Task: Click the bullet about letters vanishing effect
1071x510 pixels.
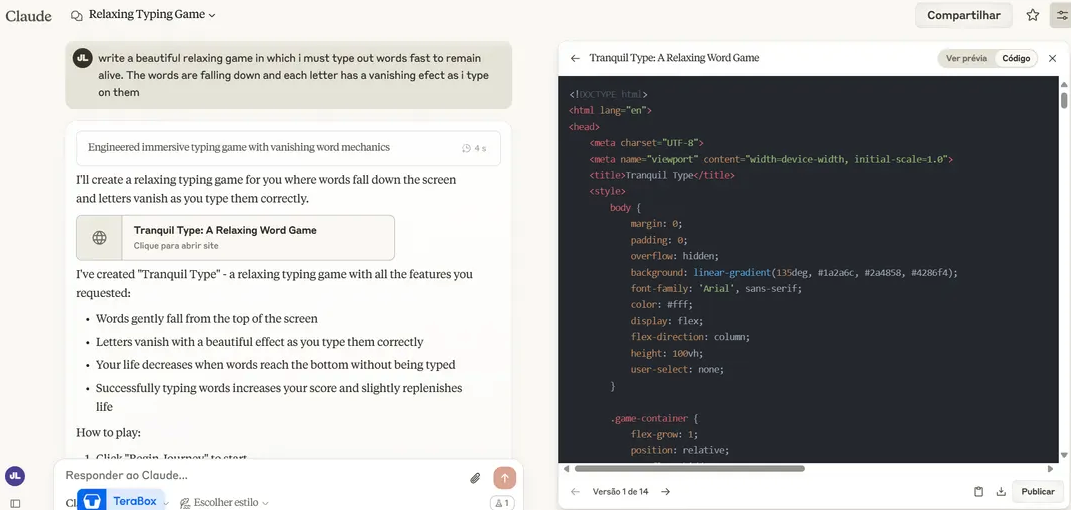Action: [x=260, y=342]
